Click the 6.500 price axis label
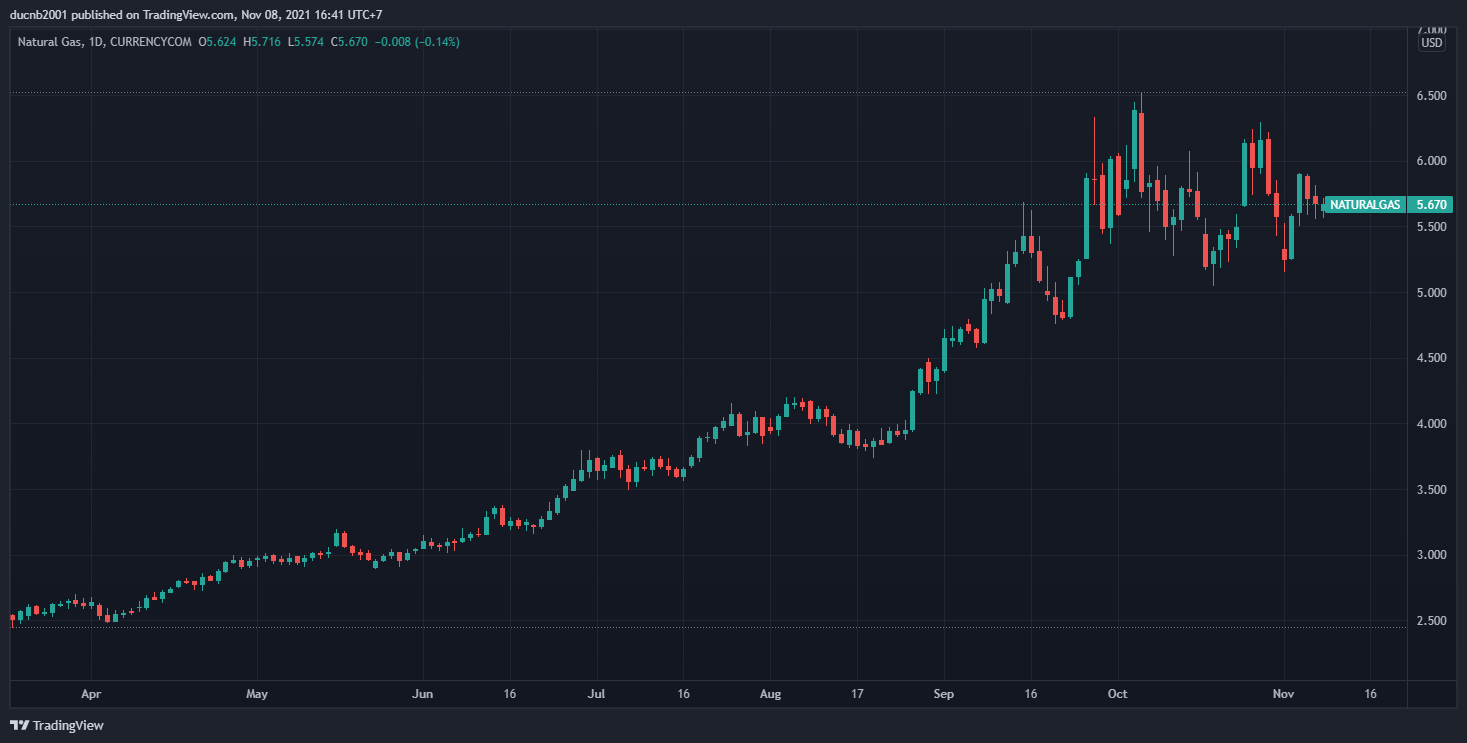Image resolution: width=1467 pixels, height=743 pixels. pos(1434,96)
